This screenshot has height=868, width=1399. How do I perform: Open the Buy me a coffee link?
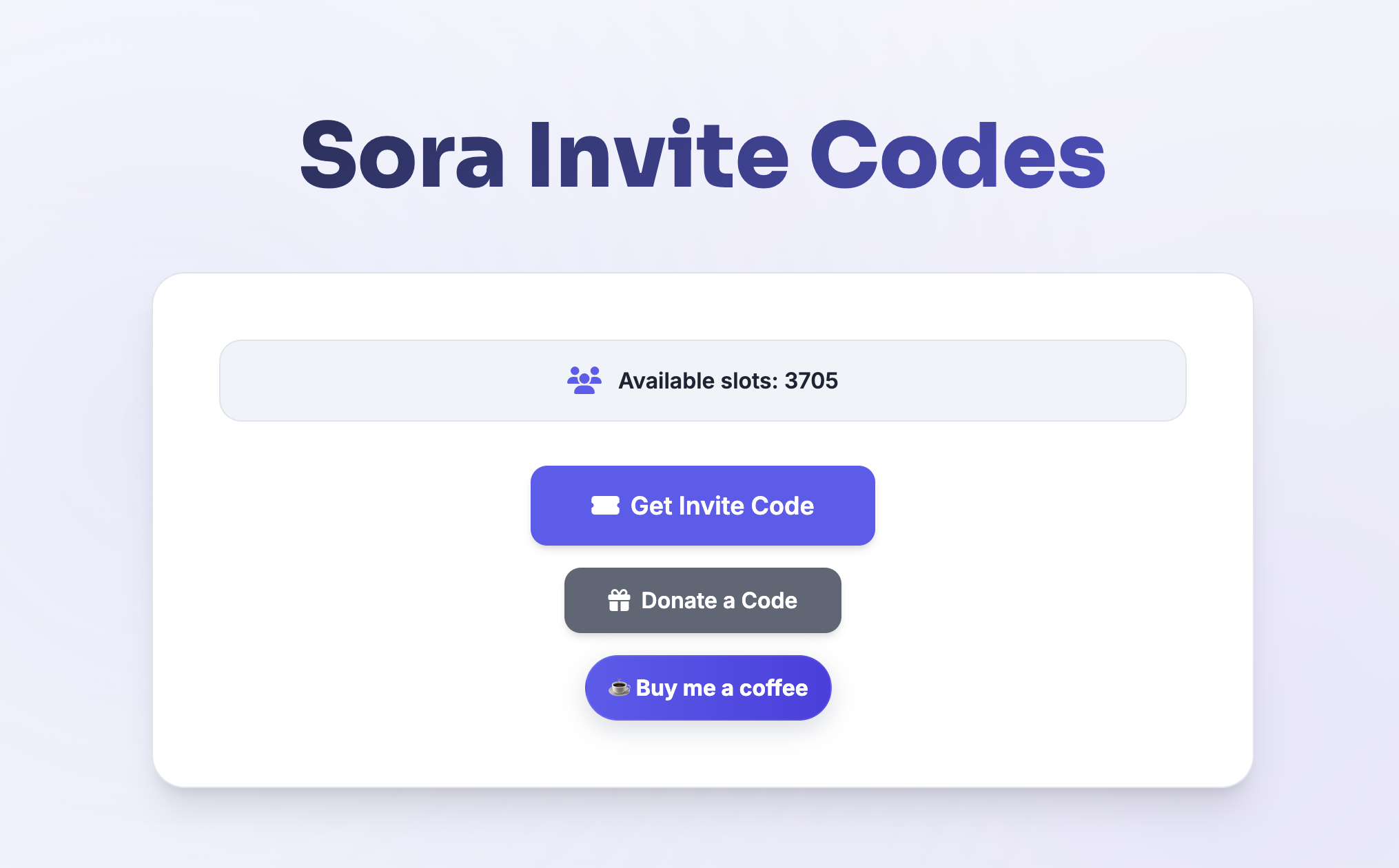point(708,688)
